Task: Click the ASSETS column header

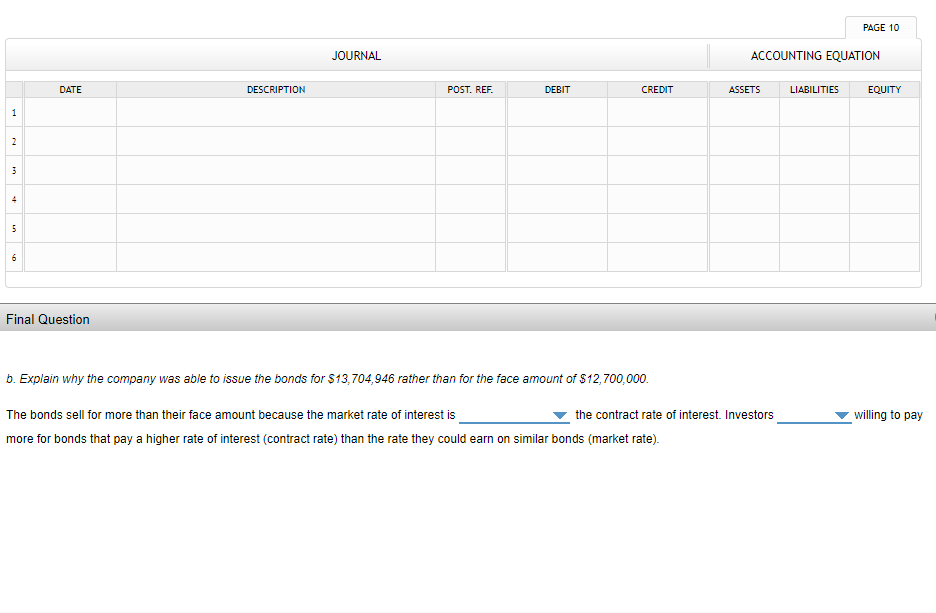Action: (x=744, y=90)
